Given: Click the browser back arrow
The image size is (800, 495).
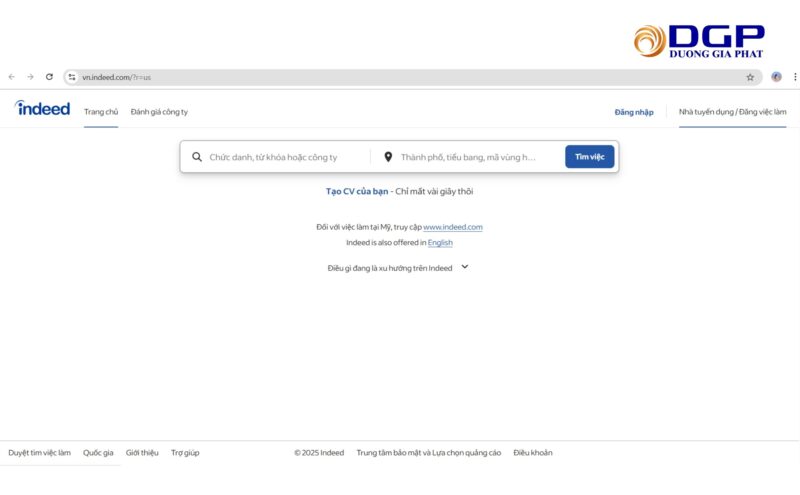Looking at the screenshot, I should (12, 77).
